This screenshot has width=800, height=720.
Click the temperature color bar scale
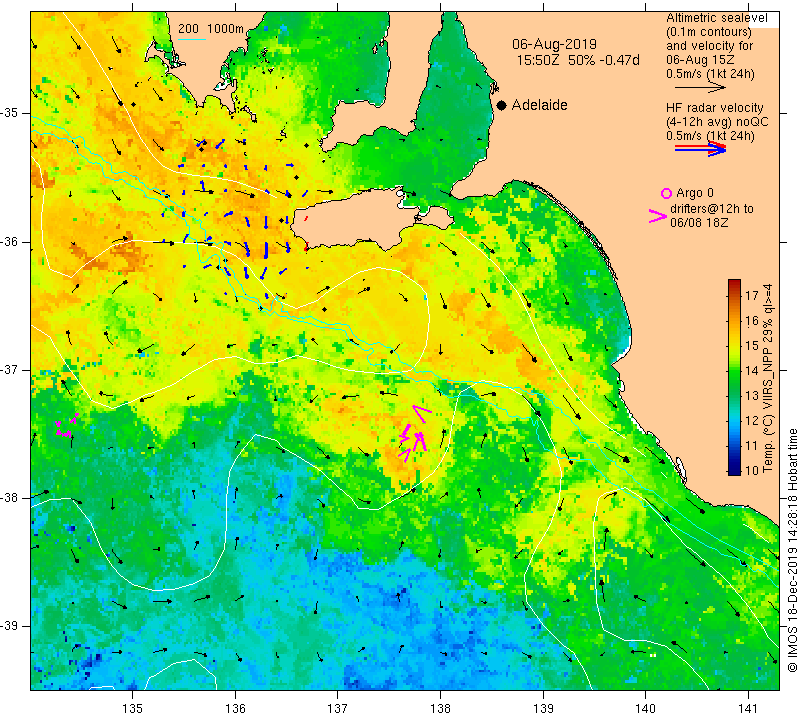[x=734, y=377]
